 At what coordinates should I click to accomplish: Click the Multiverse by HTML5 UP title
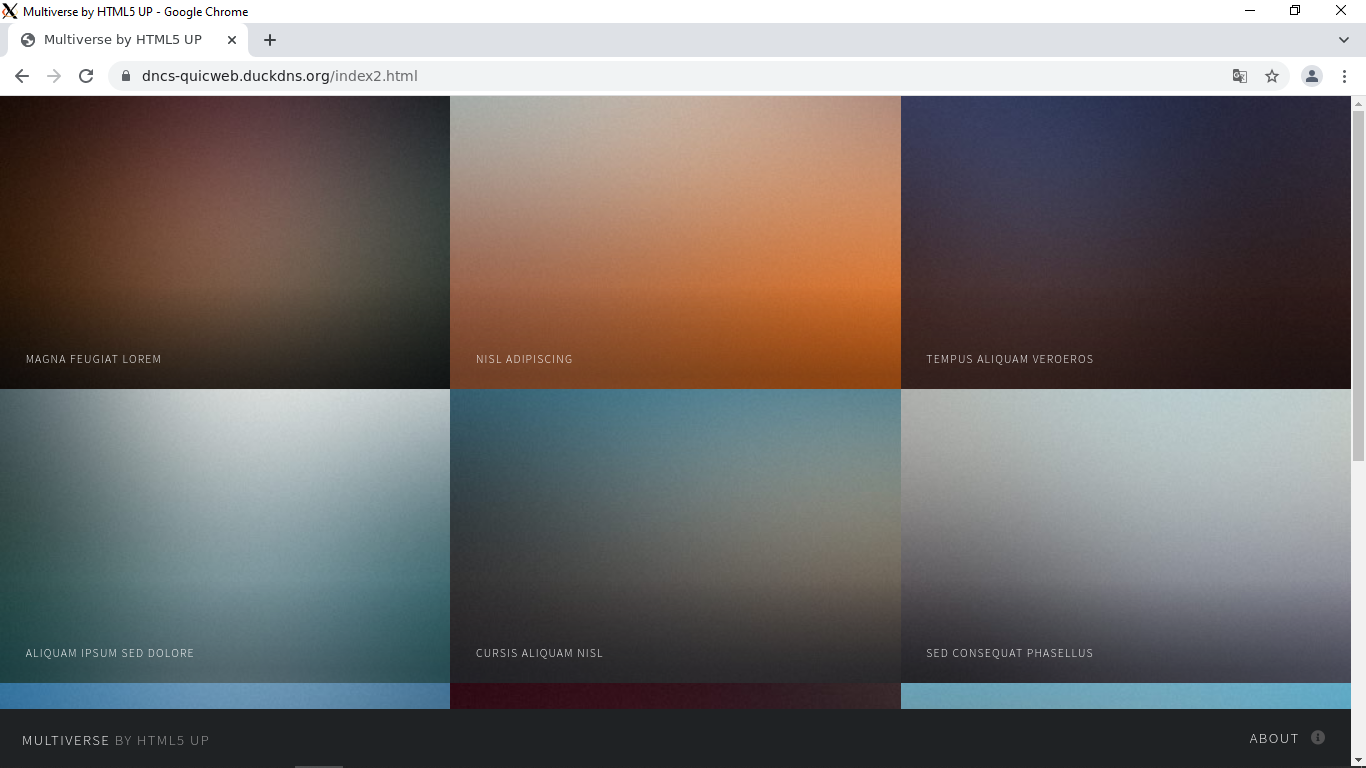116,741
